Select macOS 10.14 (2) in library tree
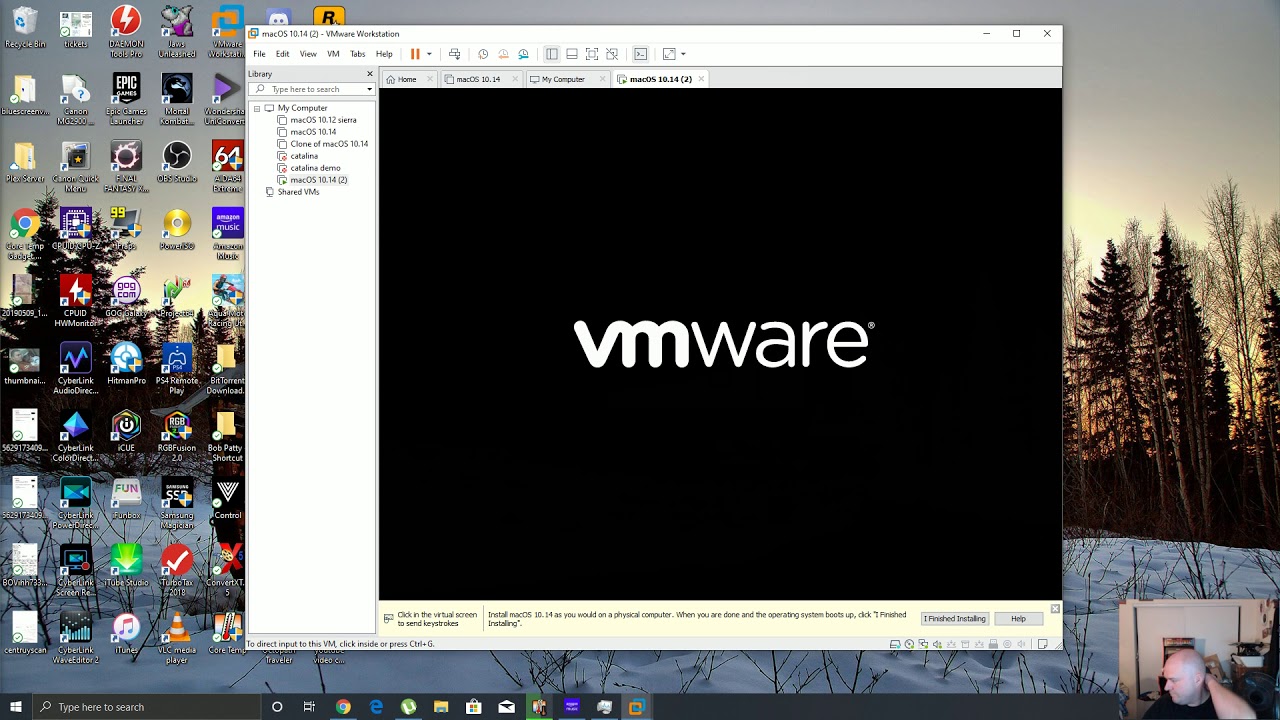The width and height of the screenshot is (1280, 720). [x=318, y=180]
